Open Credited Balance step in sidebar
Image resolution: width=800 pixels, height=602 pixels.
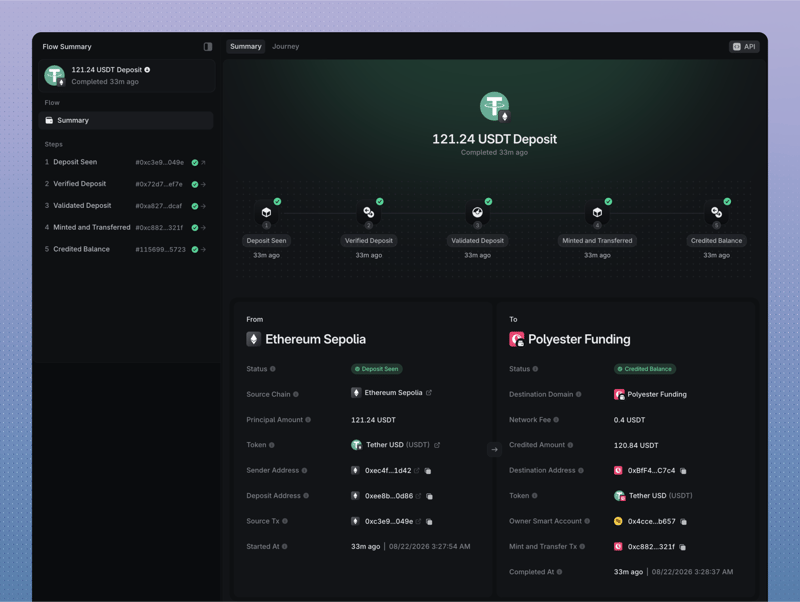[126, 249]
